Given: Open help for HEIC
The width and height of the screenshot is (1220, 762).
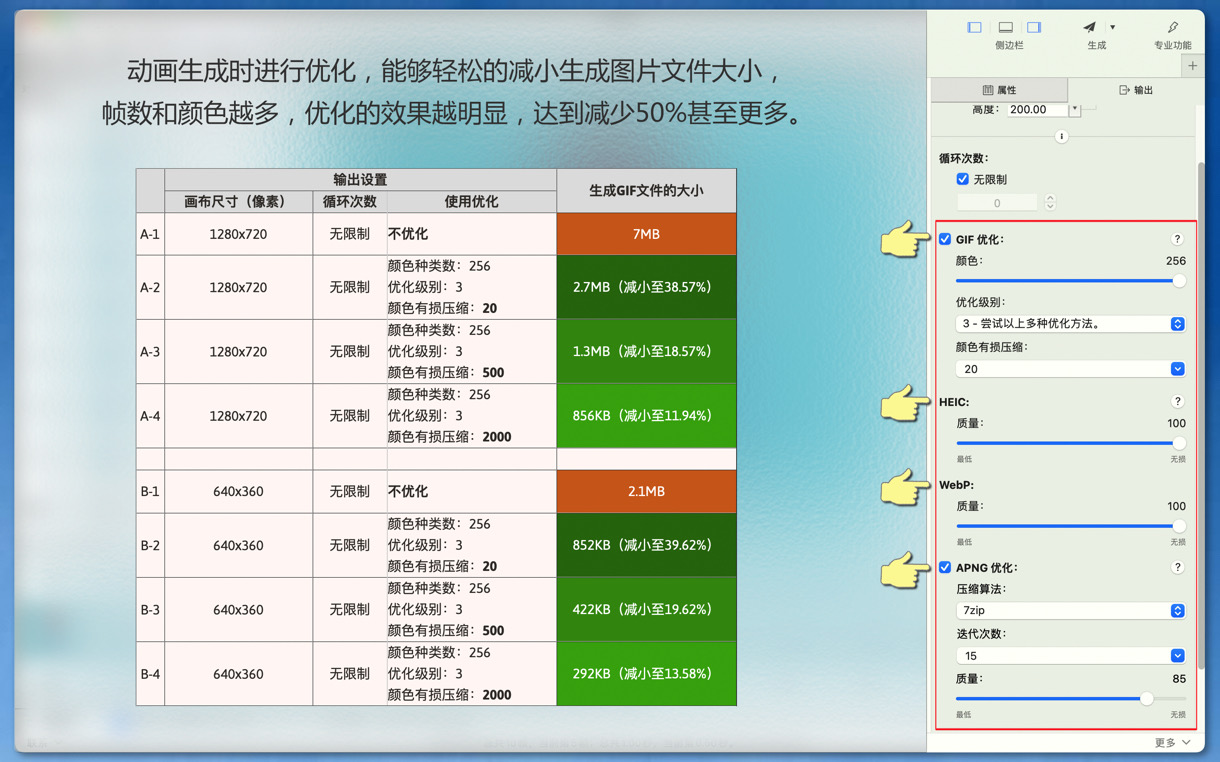Looking at the screenshot, I should (x=1177, y=402).
